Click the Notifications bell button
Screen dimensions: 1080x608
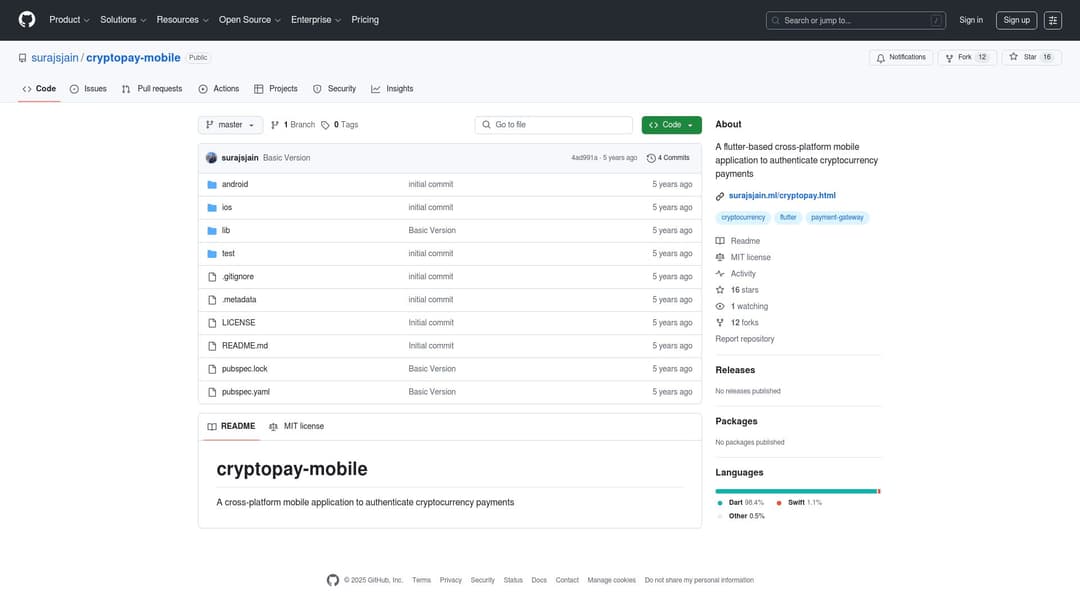coord(901,58)
